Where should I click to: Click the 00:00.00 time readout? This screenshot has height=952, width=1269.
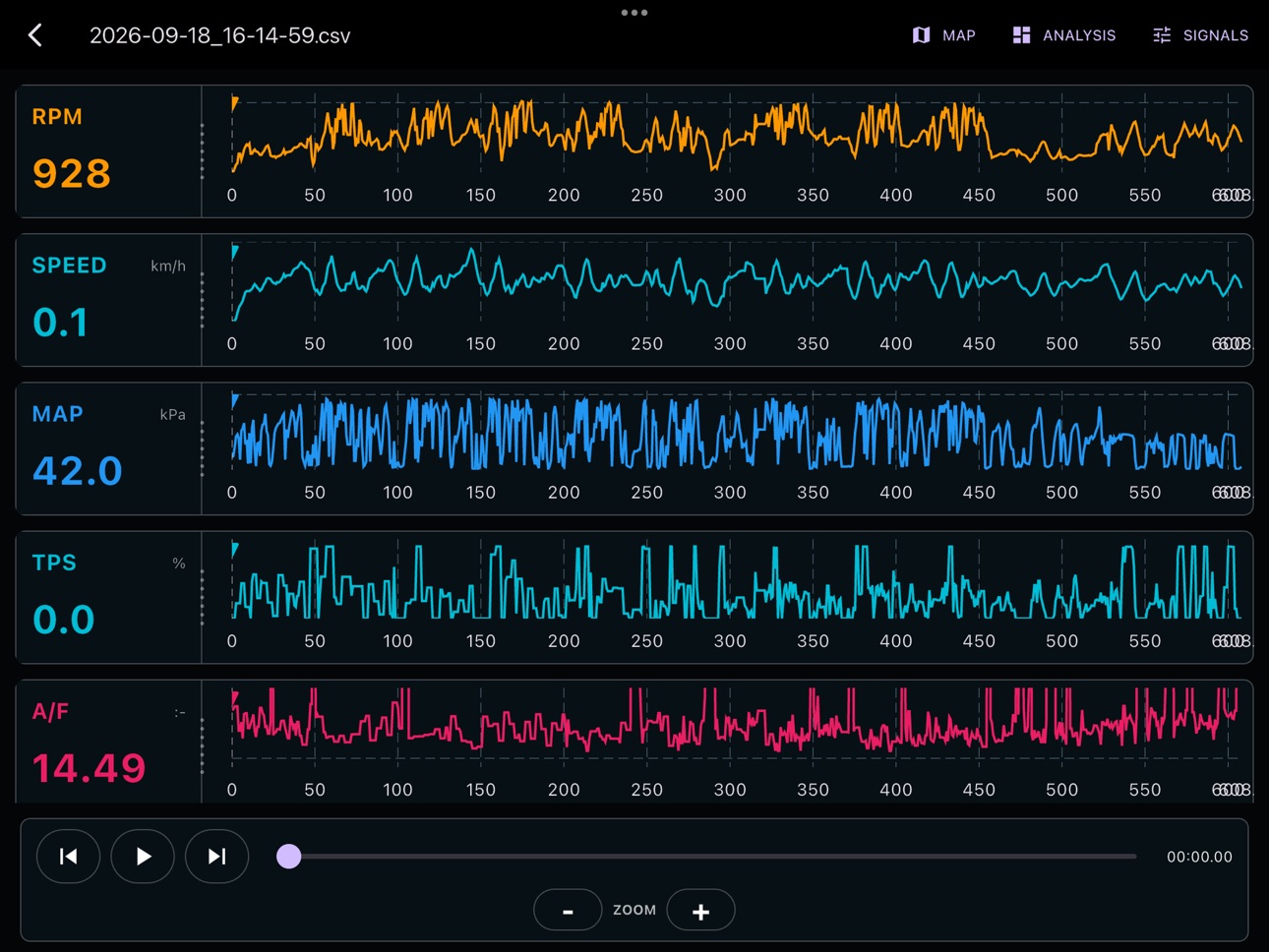[x=1199, y=857]
